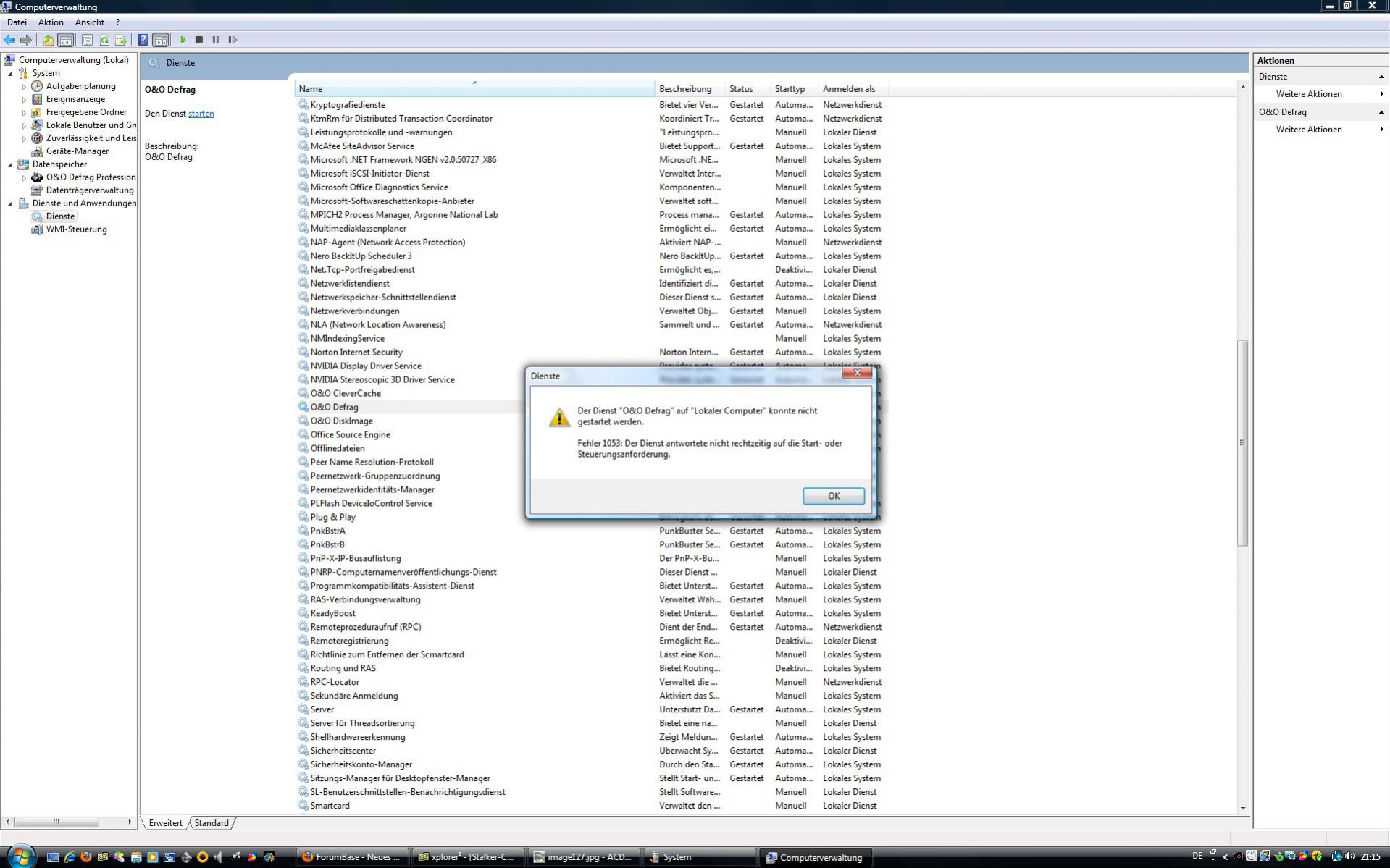Click the starten link for O&O Defrag

(x=201, y=114)
